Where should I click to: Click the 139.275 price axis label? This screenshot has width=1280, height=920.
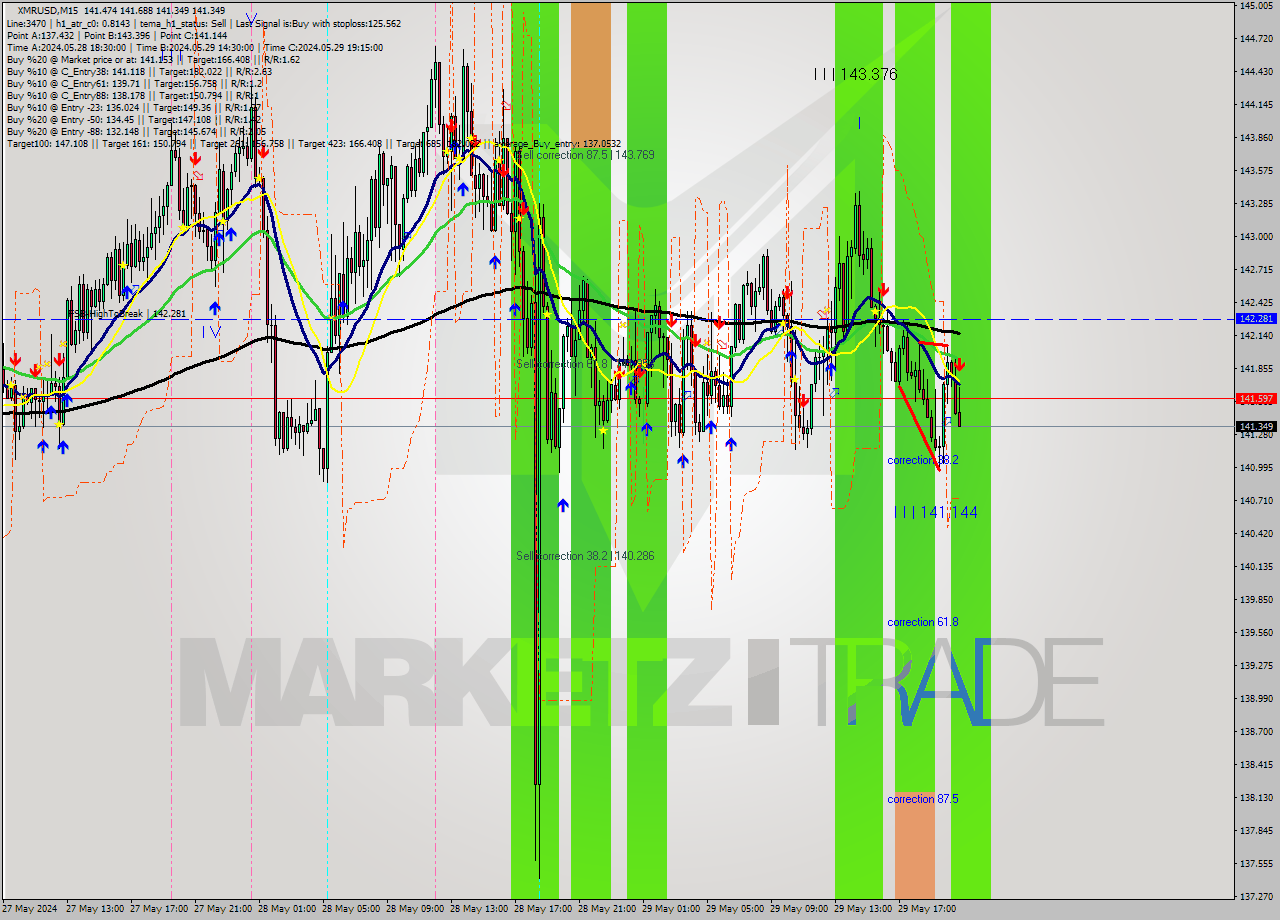(x=1255, y=665)
